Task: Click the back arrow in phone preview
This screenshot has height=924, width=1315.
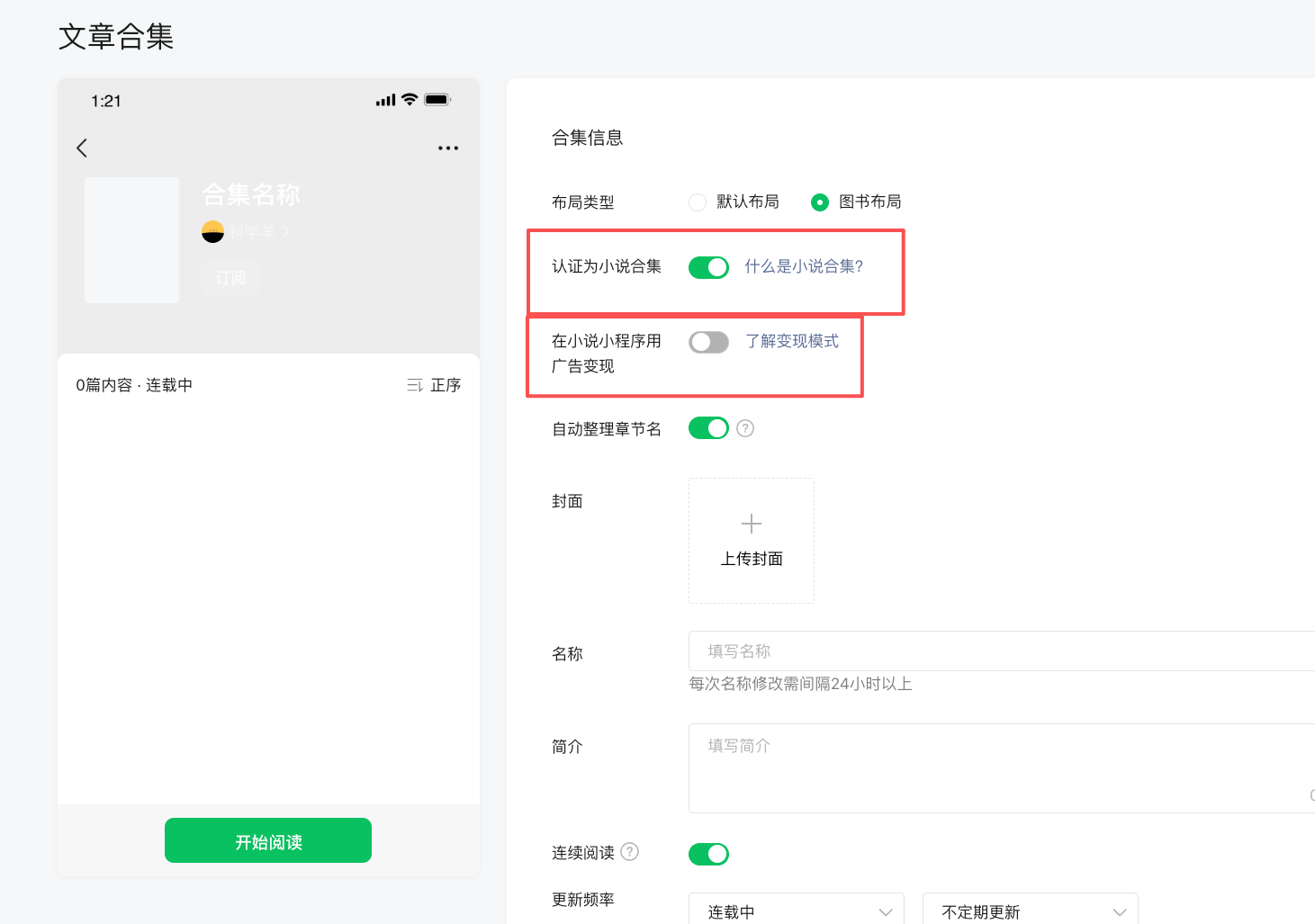Action: coord(82,148)
